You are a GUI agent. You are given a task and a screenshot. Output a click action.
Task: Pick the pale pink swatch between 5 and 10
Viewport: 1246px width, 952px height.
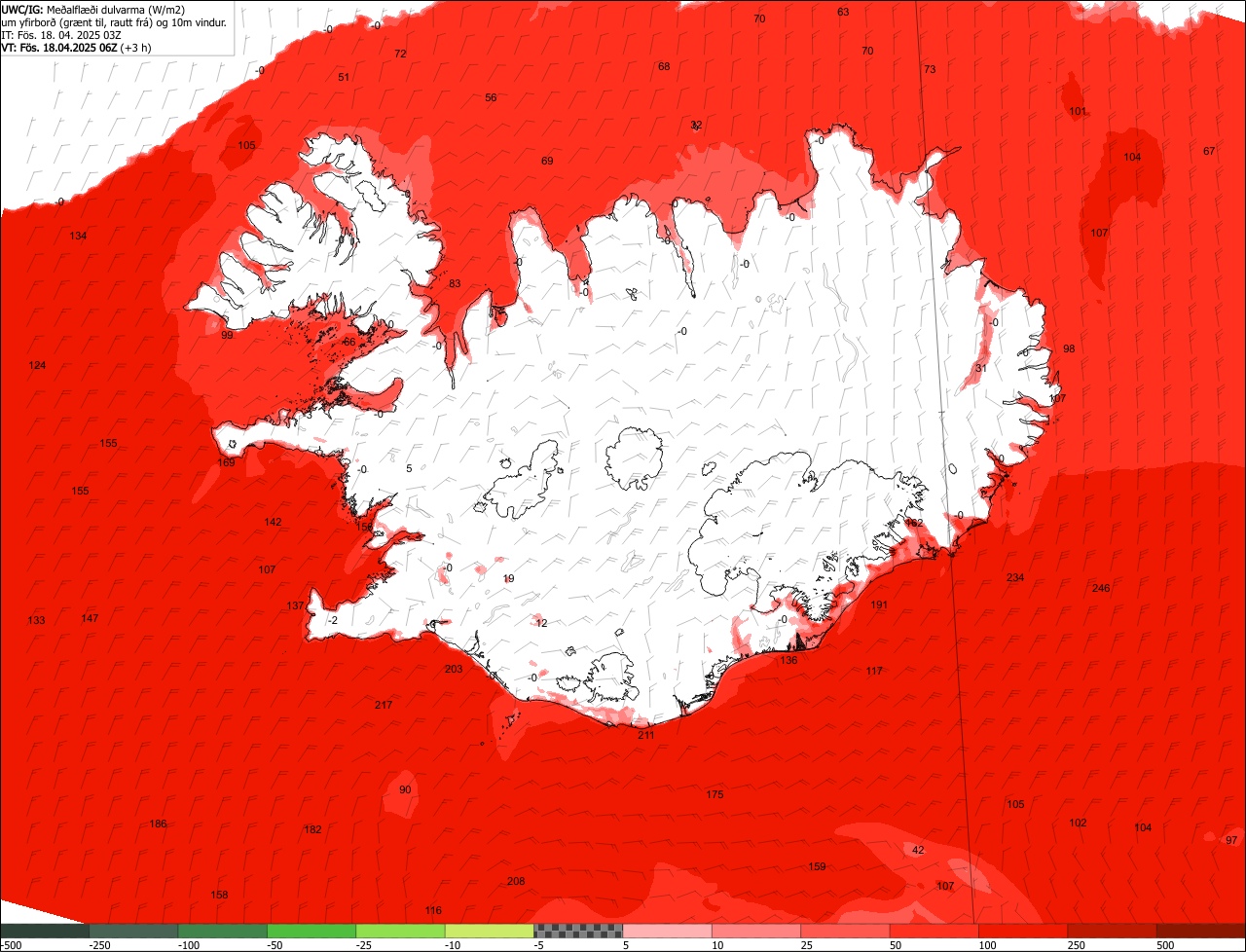[668, 931]
